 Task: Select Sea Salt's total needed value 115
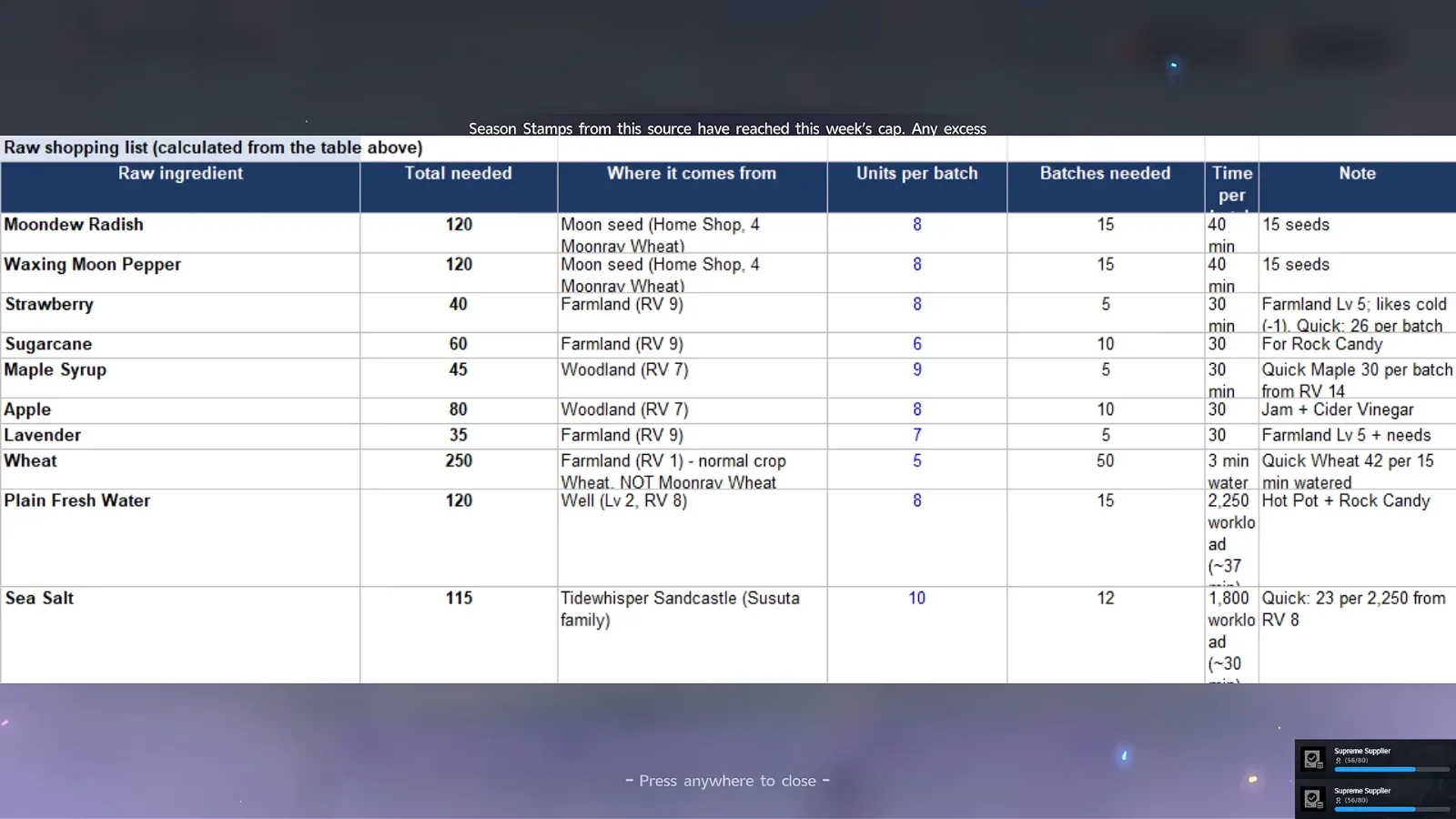(x=459, y=635)
